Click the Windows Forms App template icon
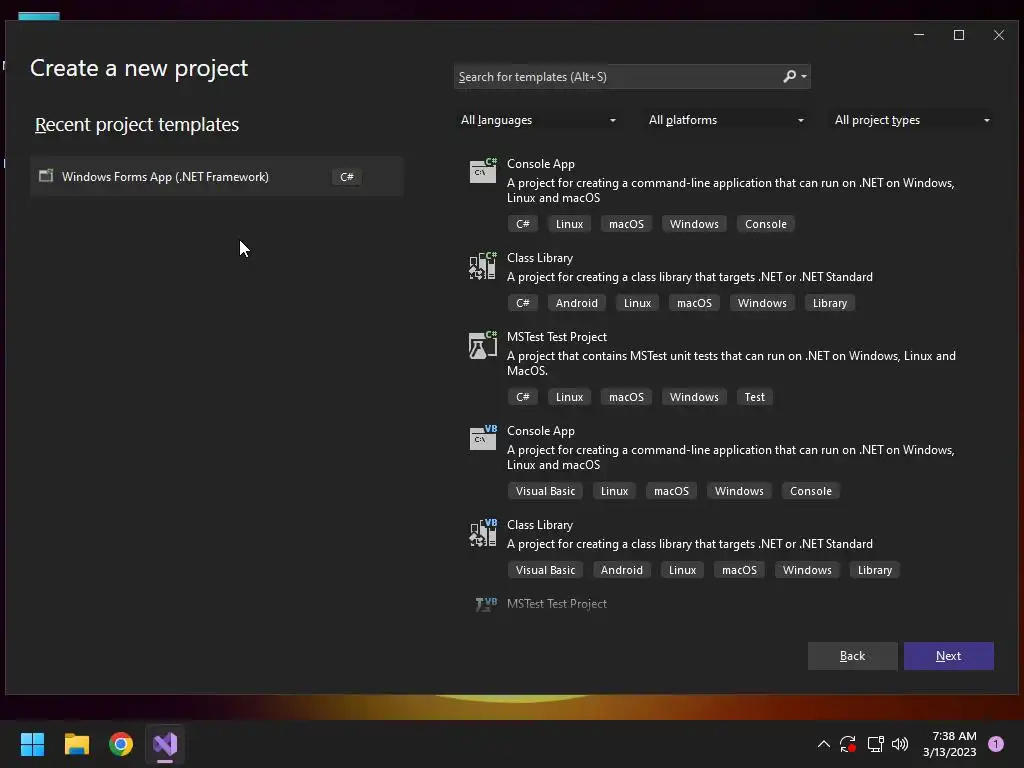This screenshot has width=1024, height=768. click(46, 176)
